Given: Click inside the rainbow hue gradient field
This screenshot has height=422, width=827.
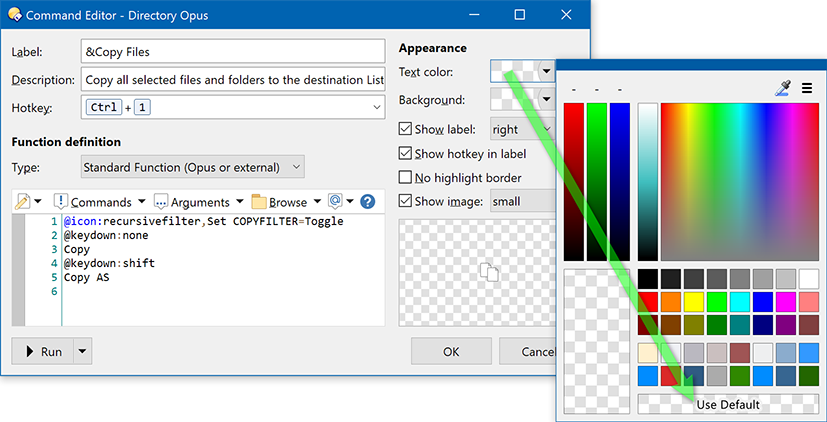Looking at the screenshot, I should pos(740,182).
